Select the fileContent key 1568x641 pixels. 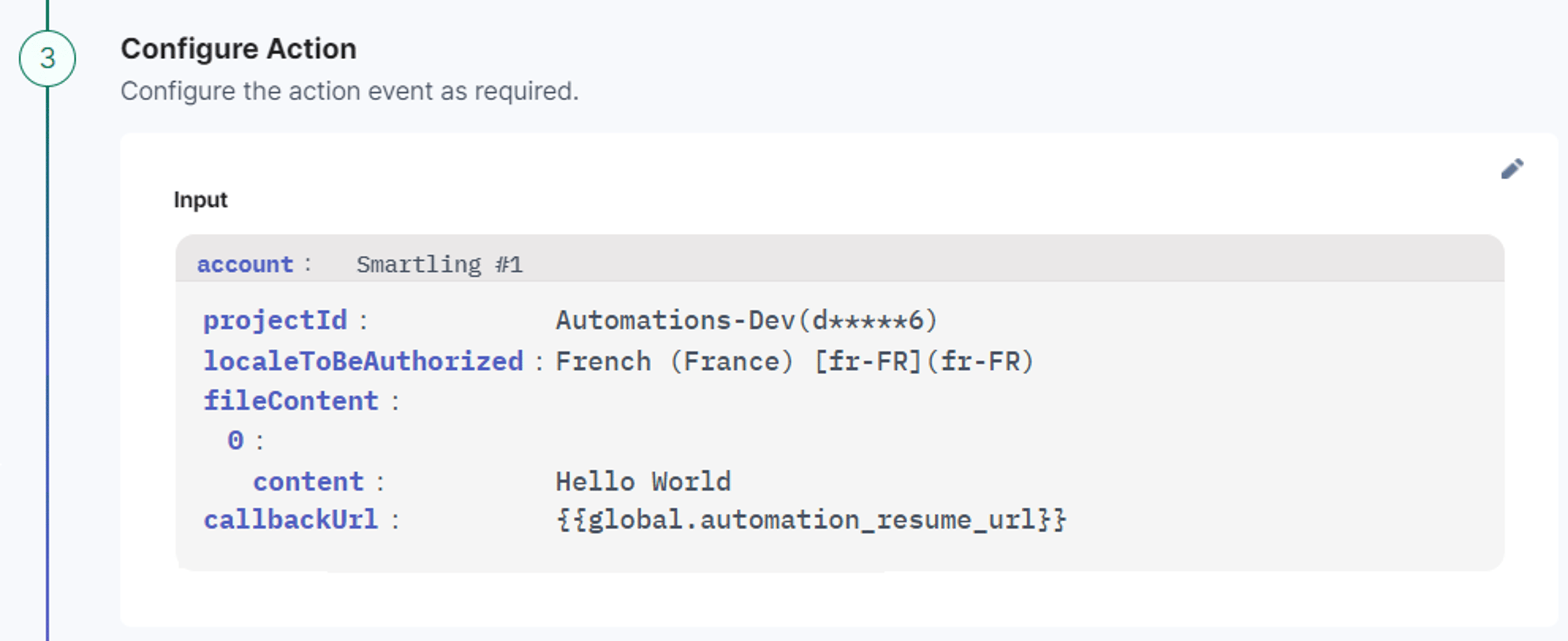[291, 400]
